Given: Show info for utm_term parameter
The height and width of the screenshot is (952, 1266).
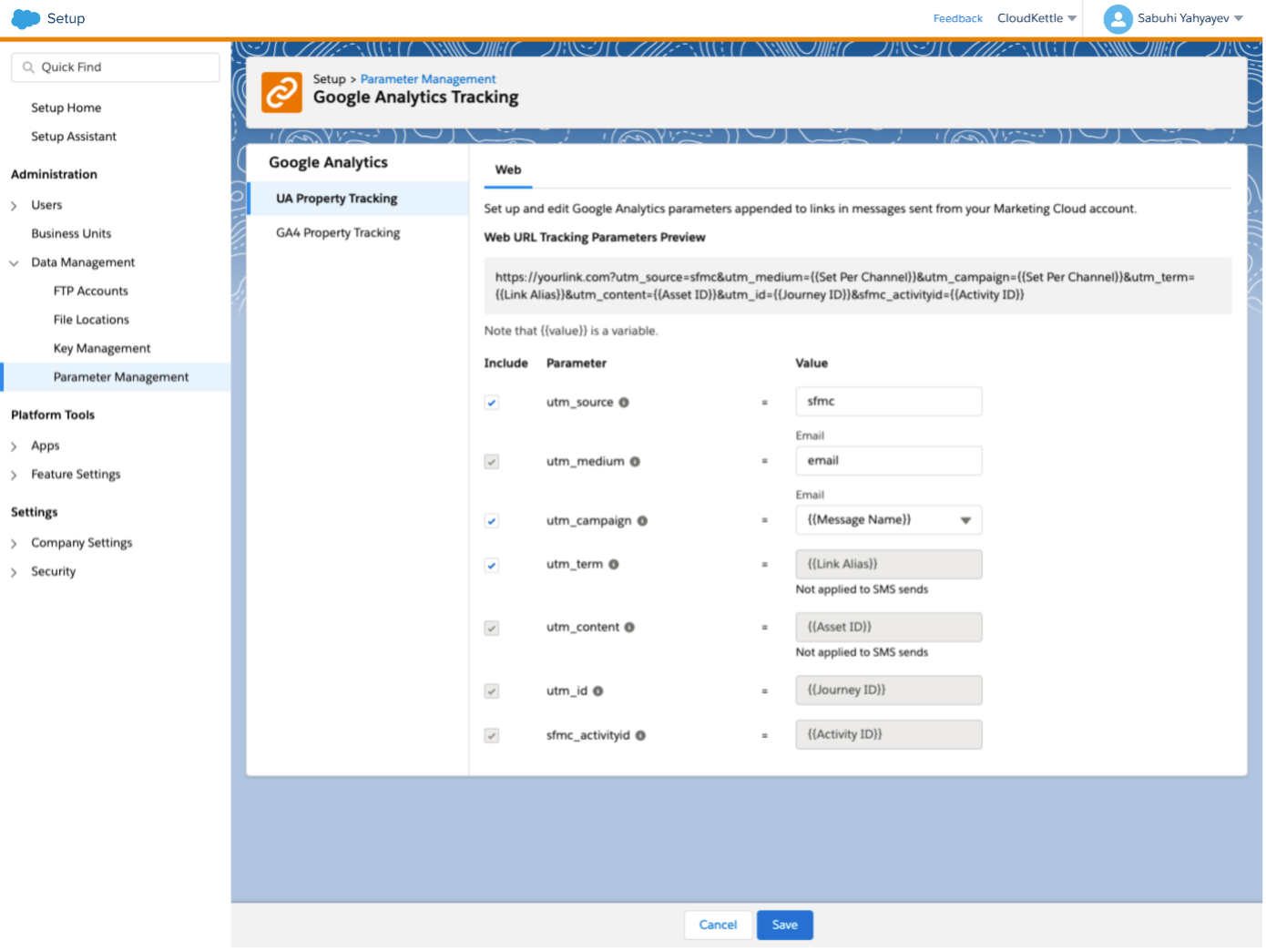Looking at the screenshot, I should coord(614,565).
